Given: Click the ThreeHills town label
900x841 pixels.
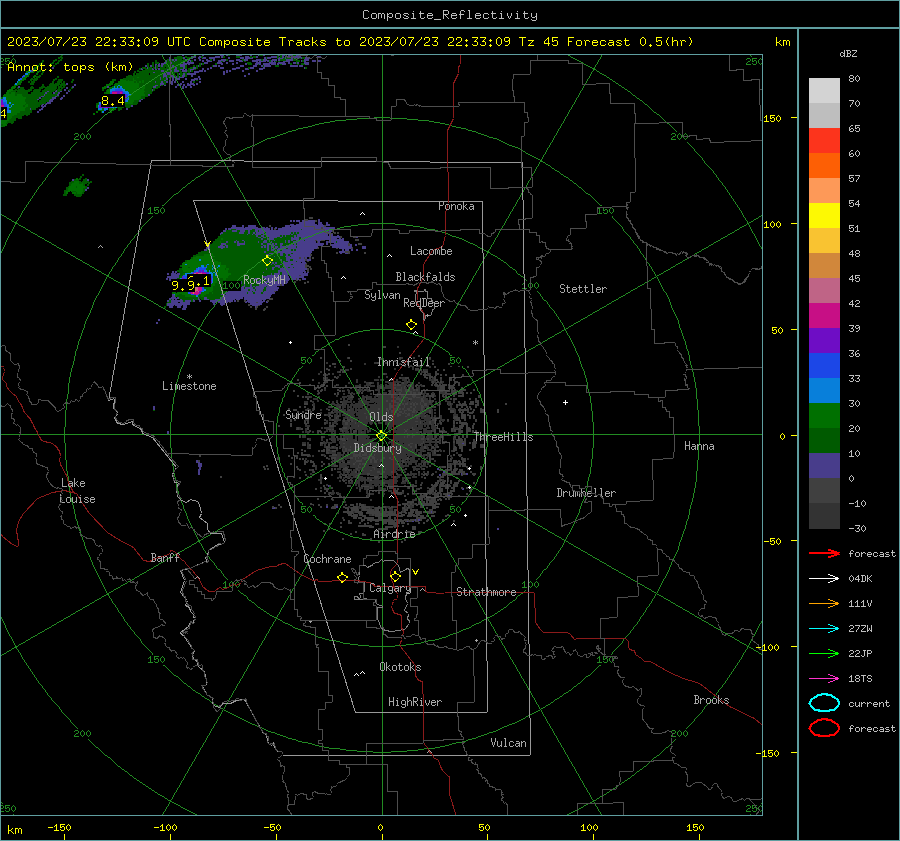Looking at the screenshot, I should (503, 437).
